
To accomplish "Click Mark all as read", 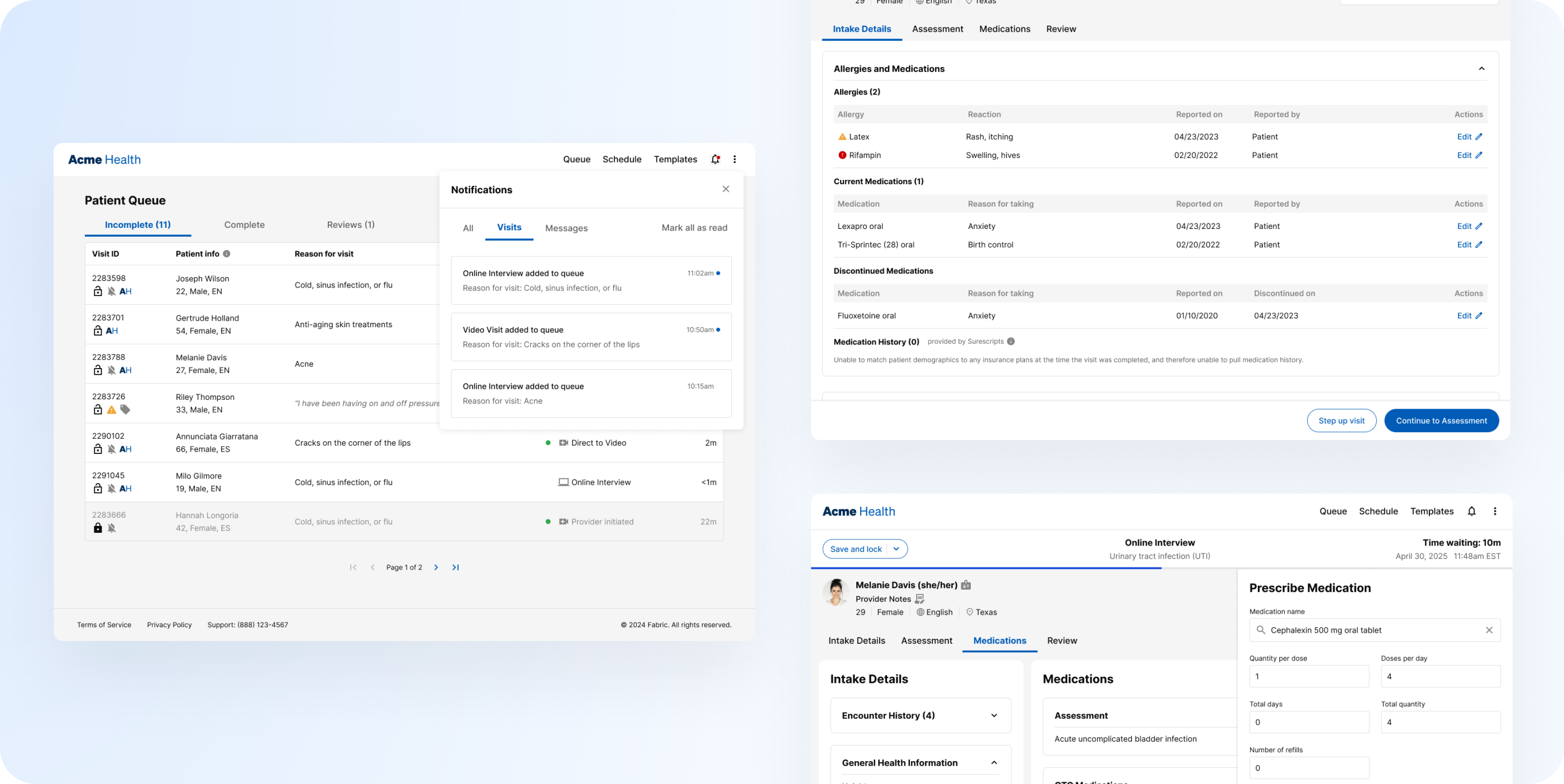I will coord(694,228).
